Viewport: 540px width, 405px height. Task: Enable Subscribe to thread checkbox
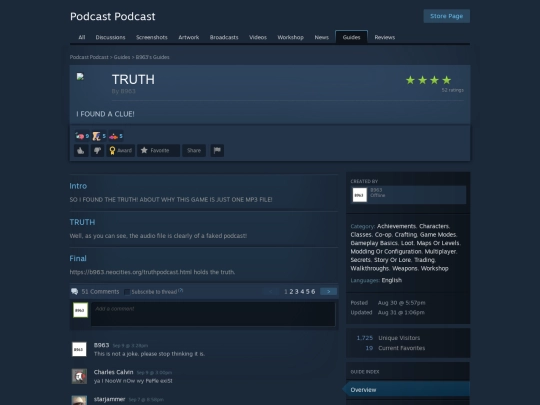[x=127, y=292]
